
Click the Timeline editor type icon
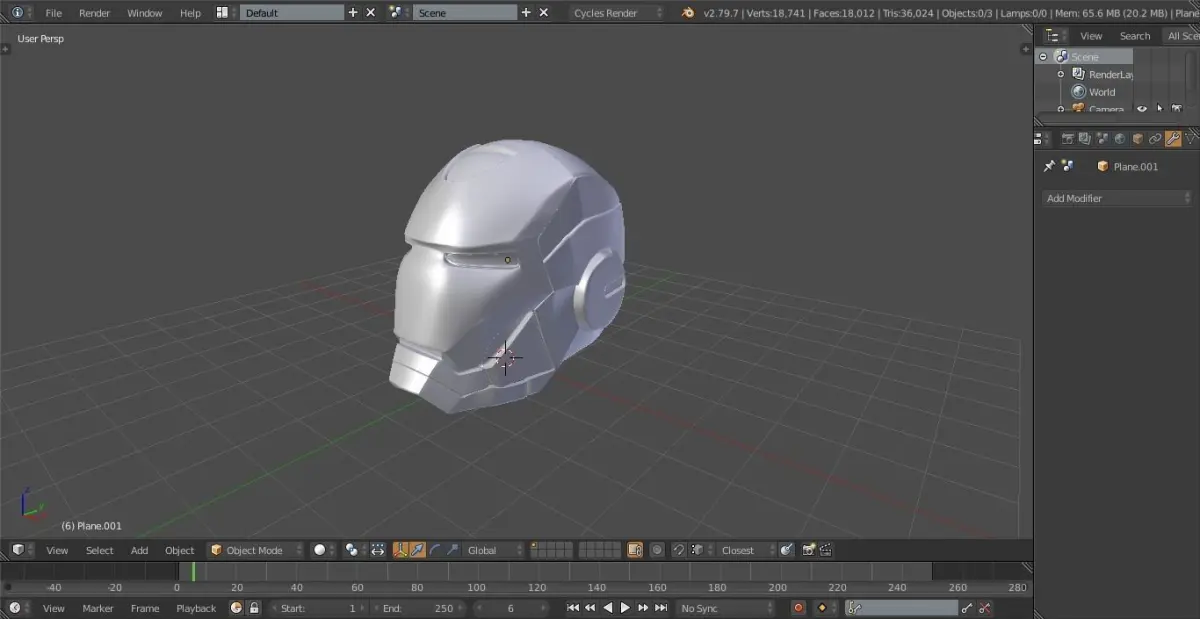[17, 608]
